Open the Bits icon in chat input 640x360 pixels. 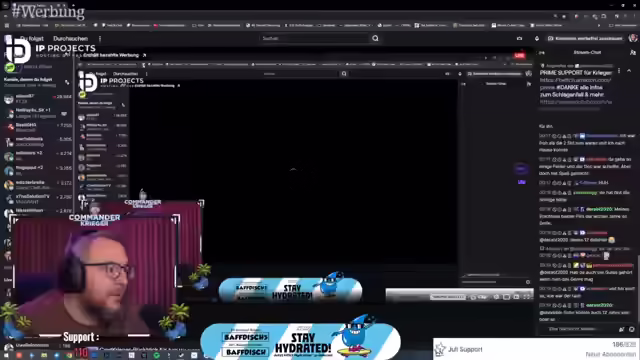click(x=622, y=329)
